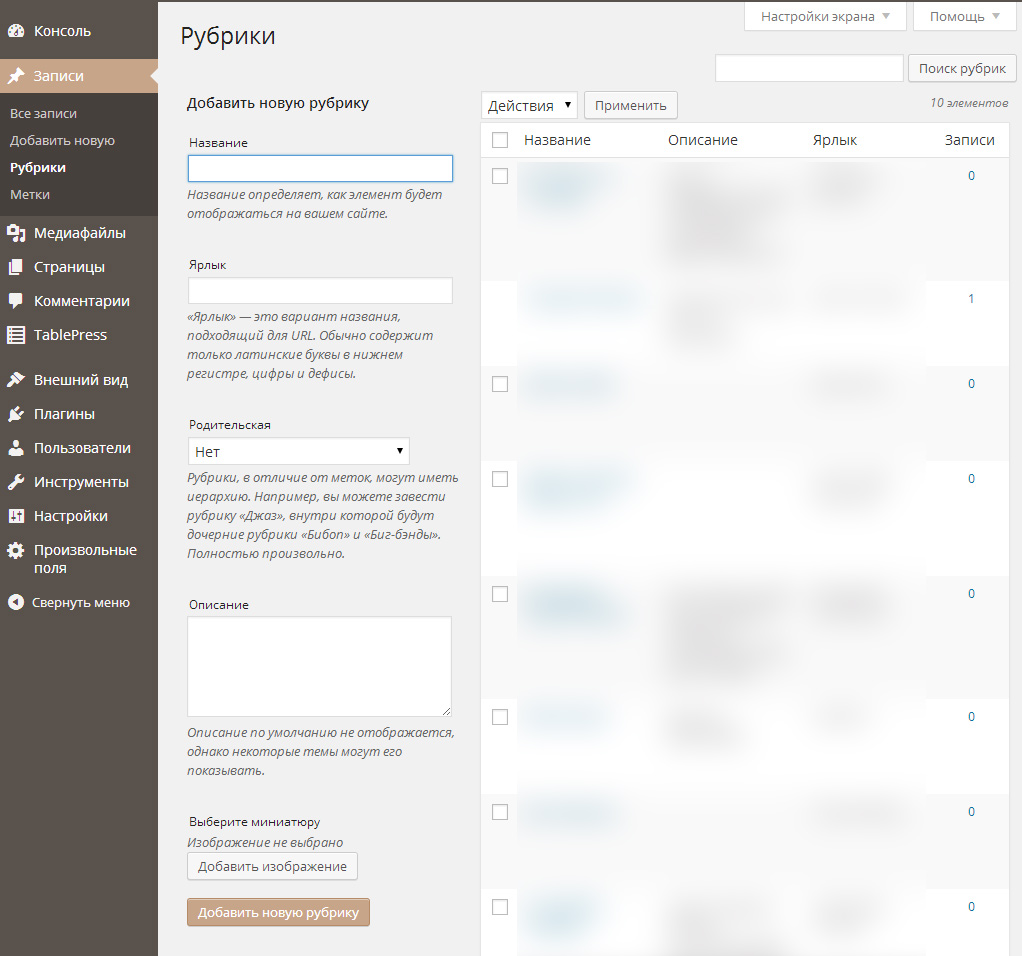
Task: Open TablePress via its table icon
Action: point(16,335)
